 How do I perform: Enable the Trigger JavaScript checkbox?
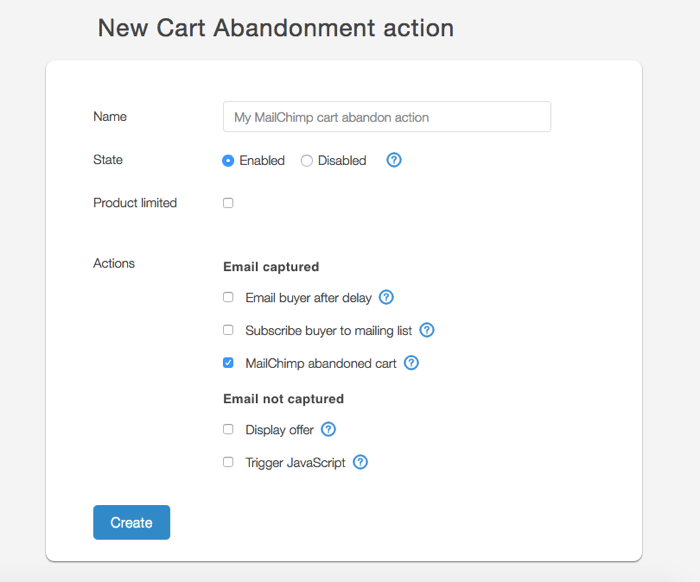pyautogui.click(x=228, y=462)
